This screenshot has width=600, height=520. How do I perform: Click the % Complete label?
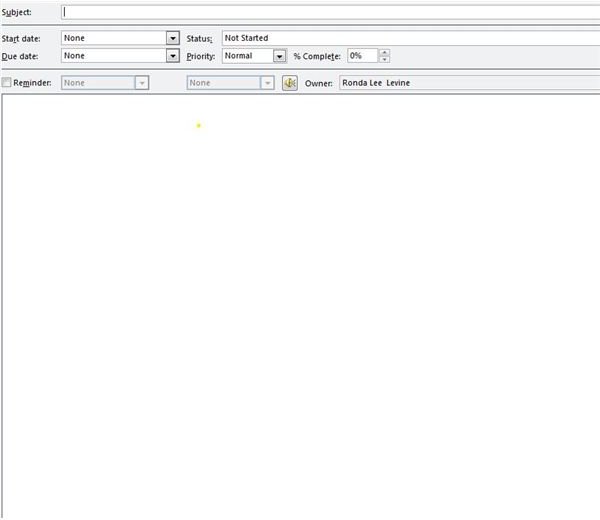click(317, 57)
